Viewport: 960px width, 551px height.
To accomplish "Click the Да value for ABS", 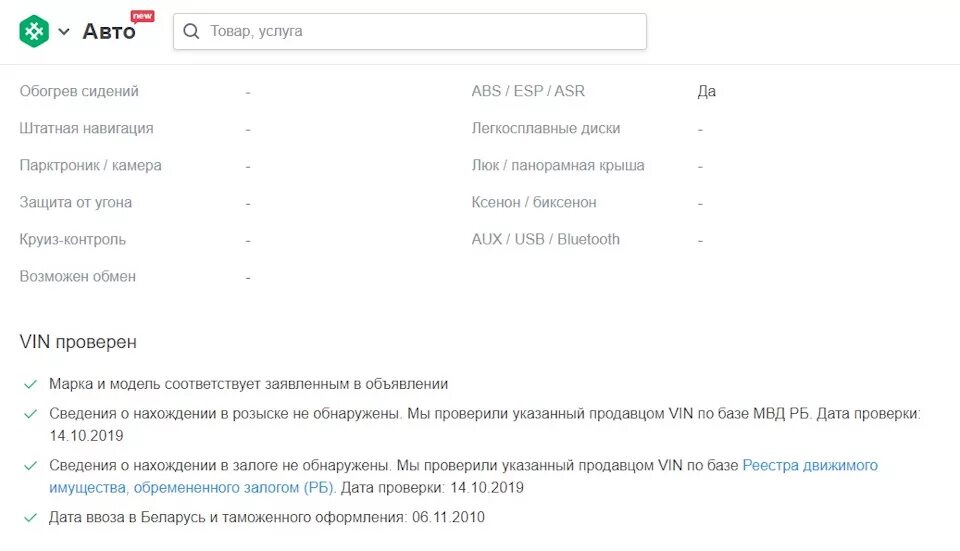I will [x=707, y=91].
